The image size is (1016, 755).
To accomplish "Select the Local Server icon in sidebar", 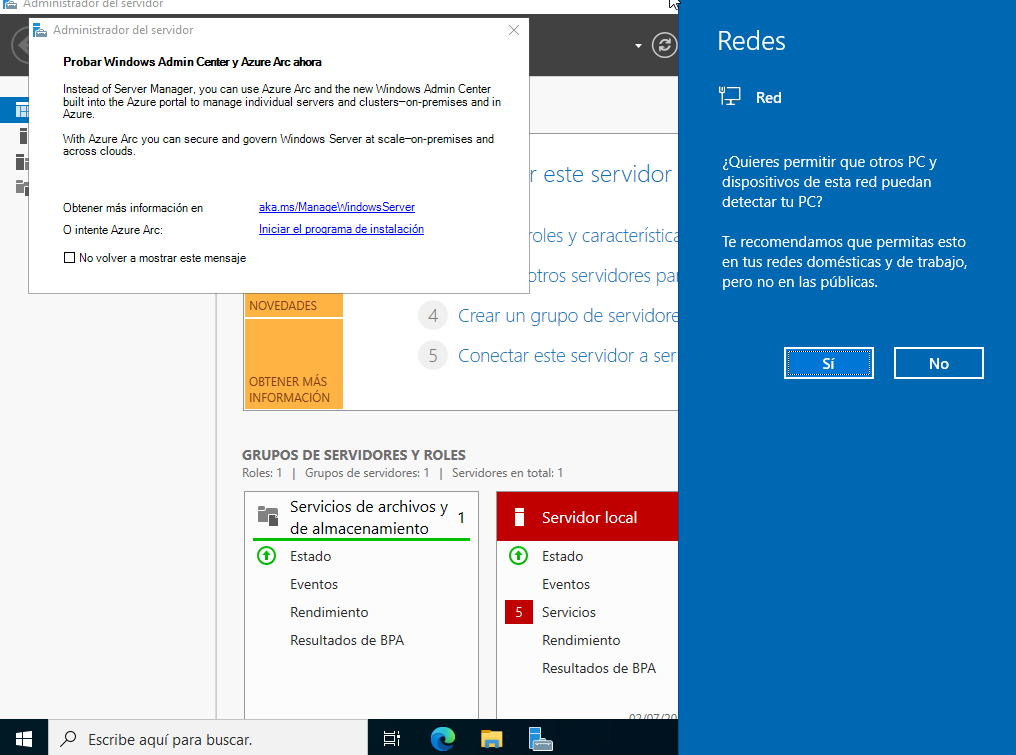I will (x=23, y=135).
